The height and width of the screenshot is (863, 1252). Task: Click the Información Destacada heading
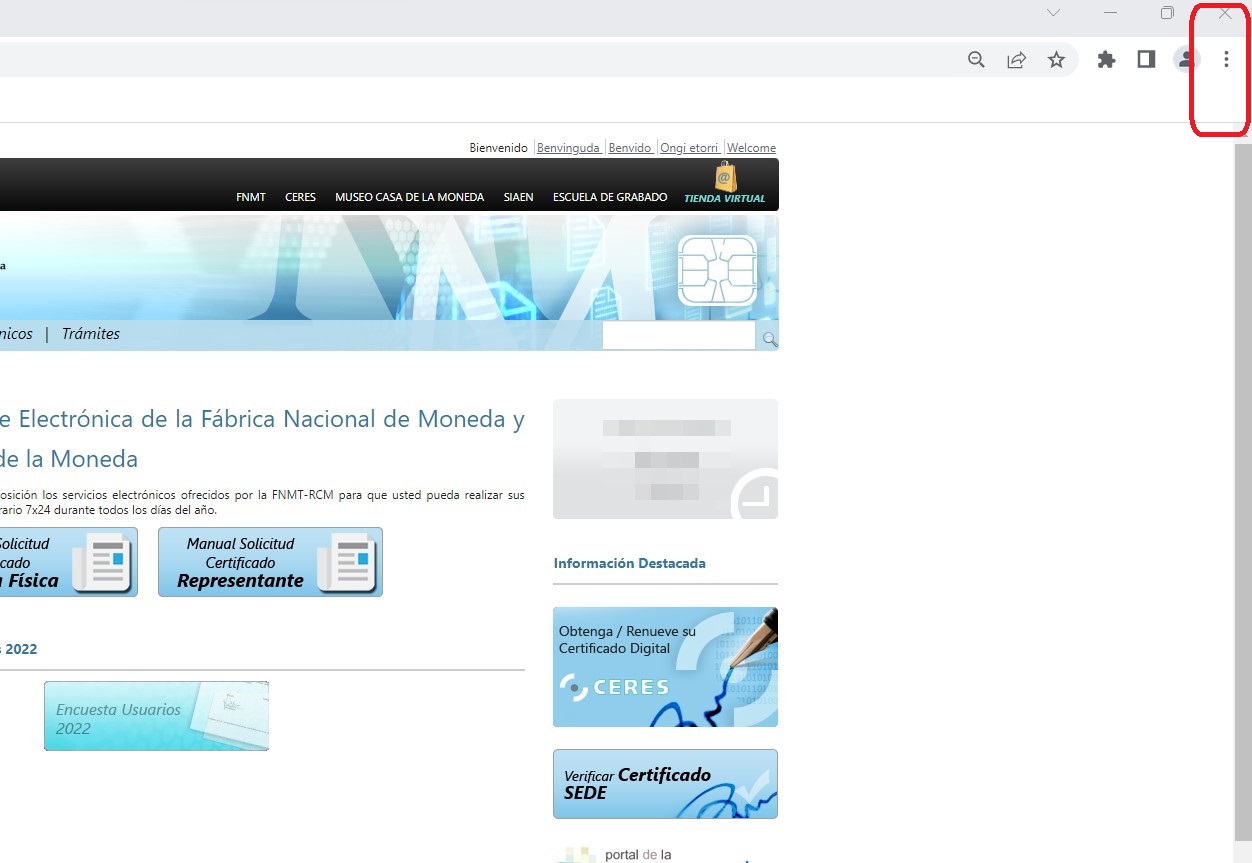(x=629, y=563)
